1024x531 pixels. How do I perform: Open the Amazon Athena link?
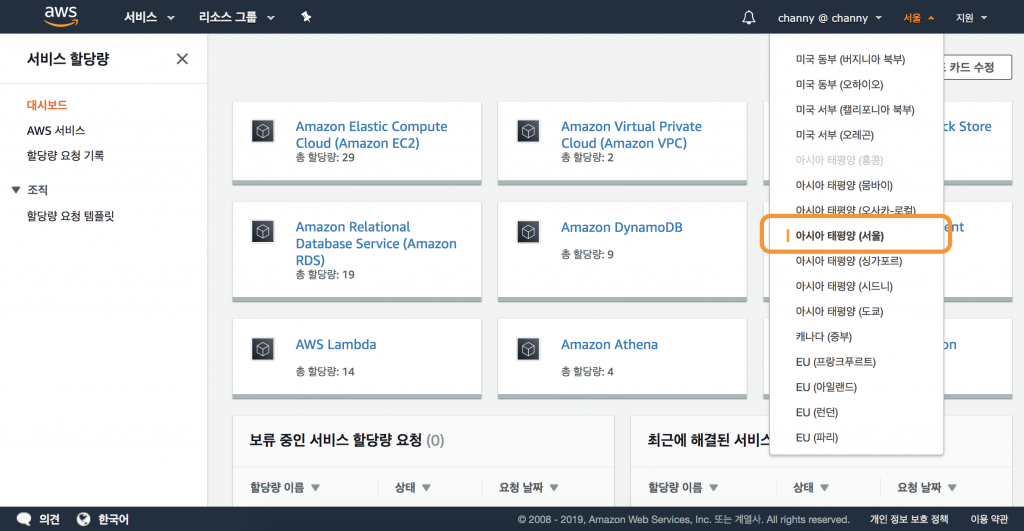[609, 344]
